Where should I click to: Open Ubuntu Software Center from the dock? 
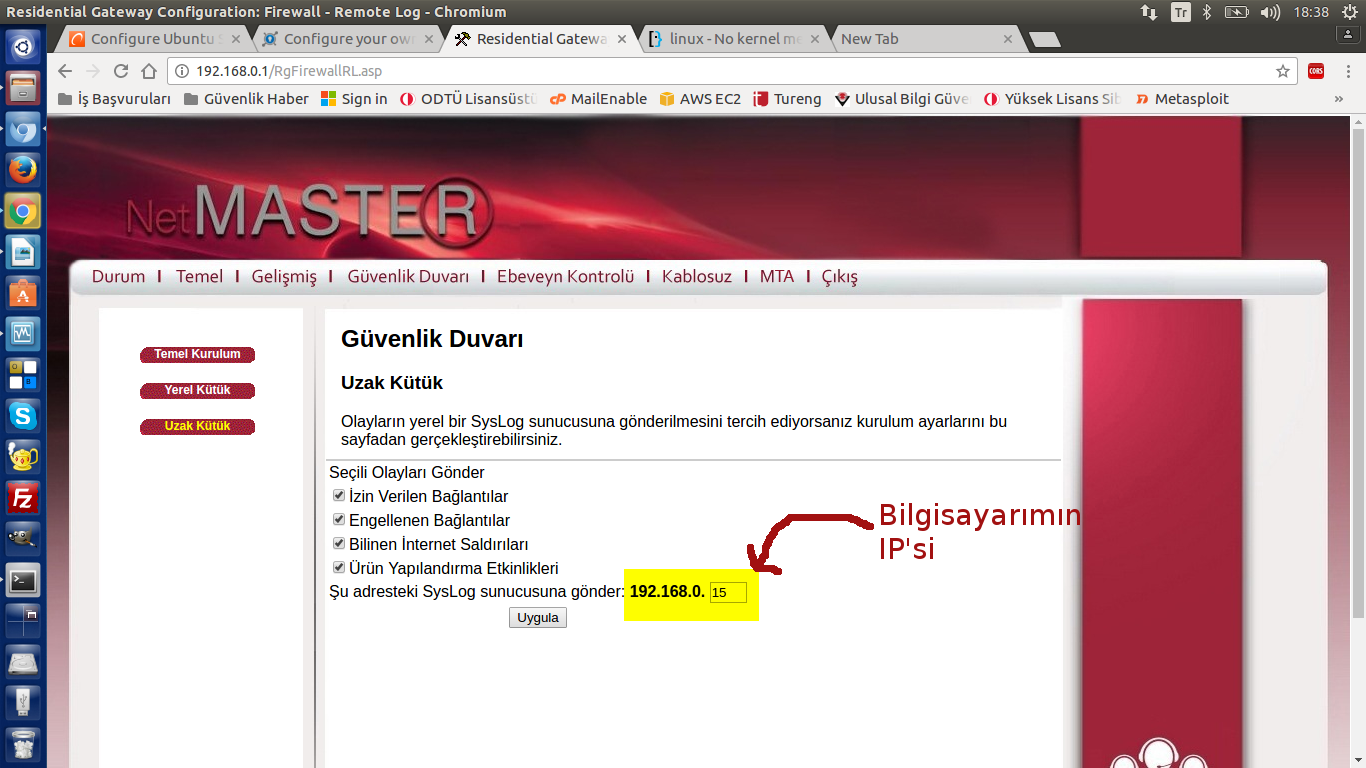23,293
